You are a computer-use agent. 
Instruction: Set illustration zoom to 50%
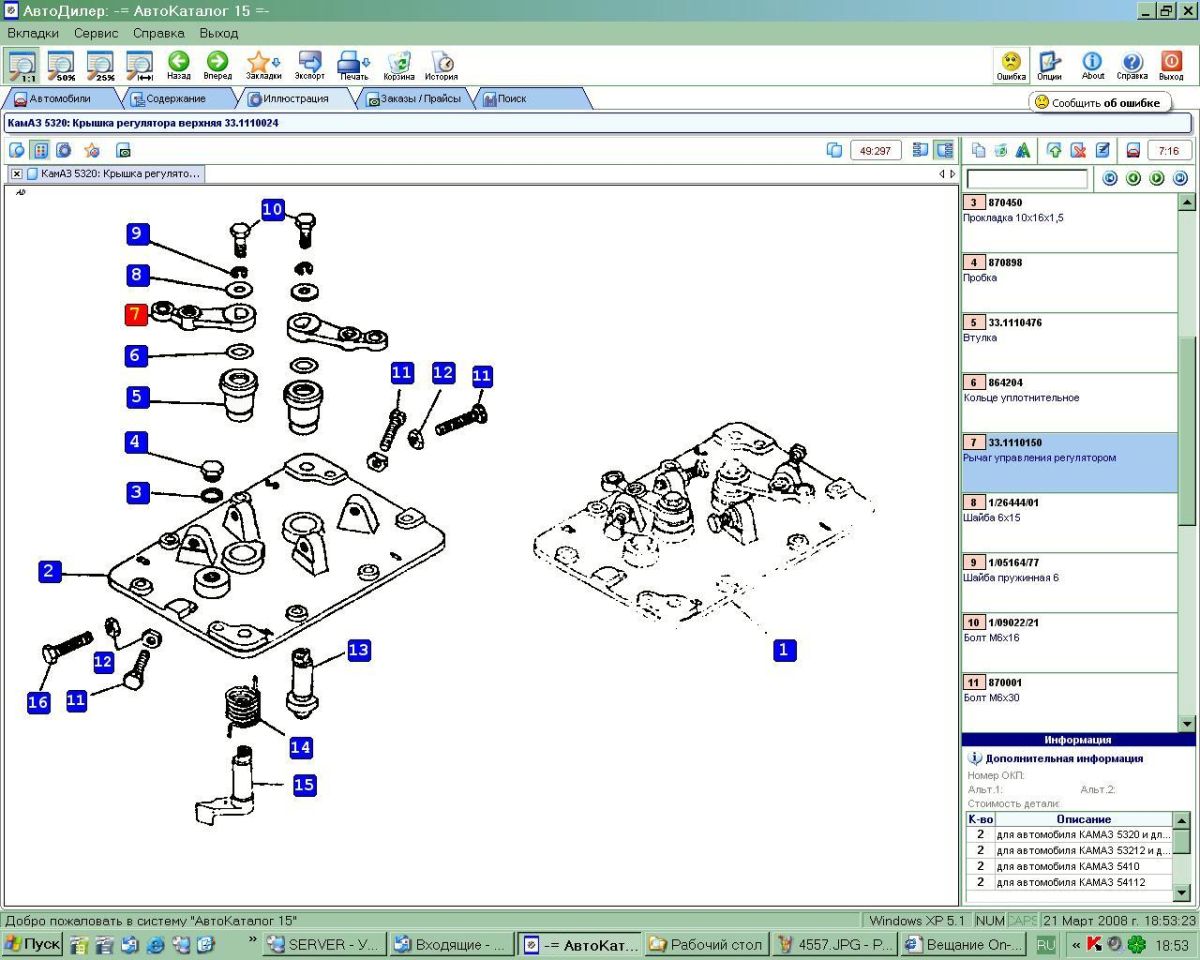(x=63, y=65)
